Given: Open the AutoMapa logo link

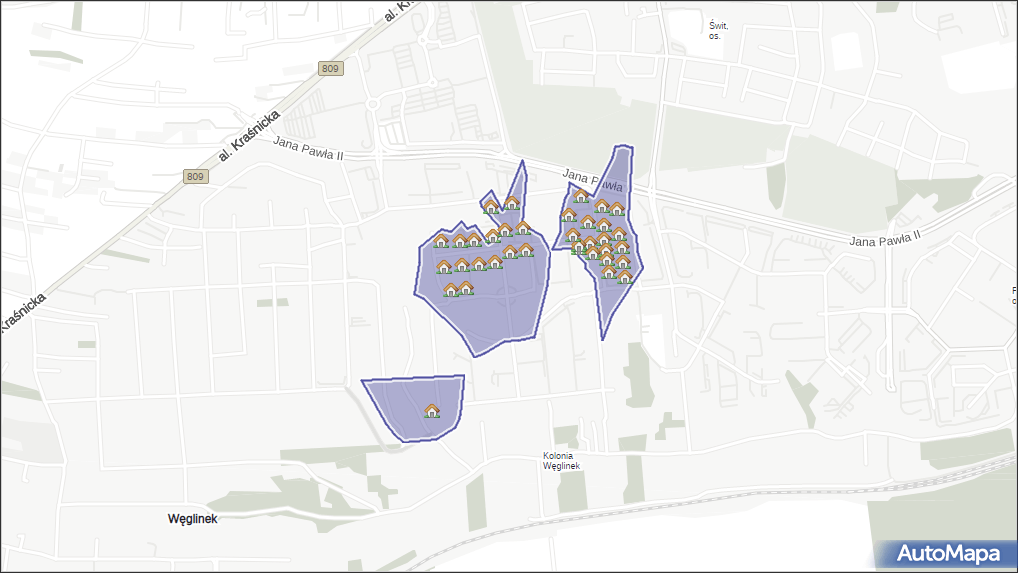Looking at the screenshot, I should coord(948,554).
